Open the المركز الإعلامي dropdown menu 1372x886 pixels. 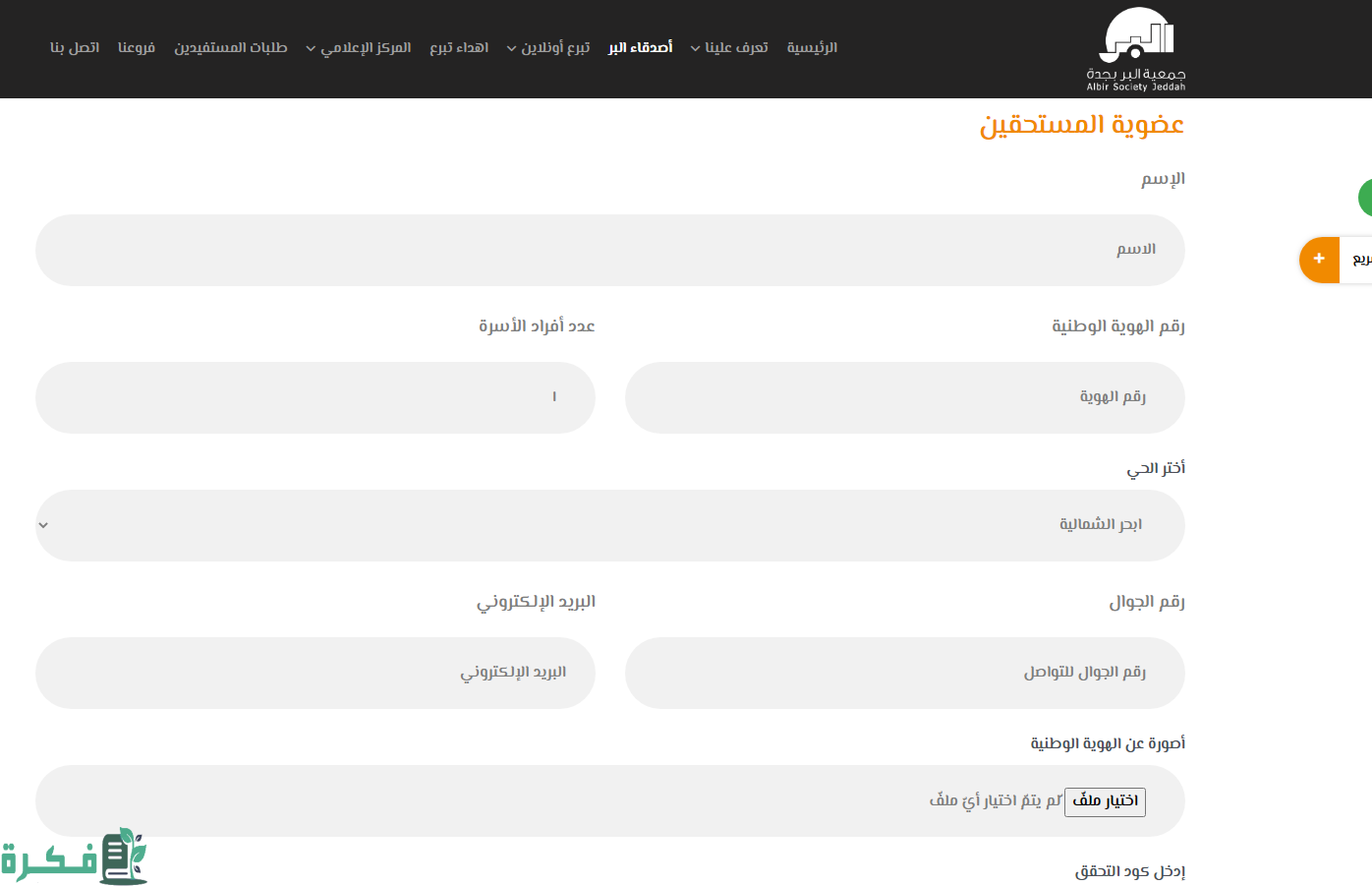click(x=311, y=48)
